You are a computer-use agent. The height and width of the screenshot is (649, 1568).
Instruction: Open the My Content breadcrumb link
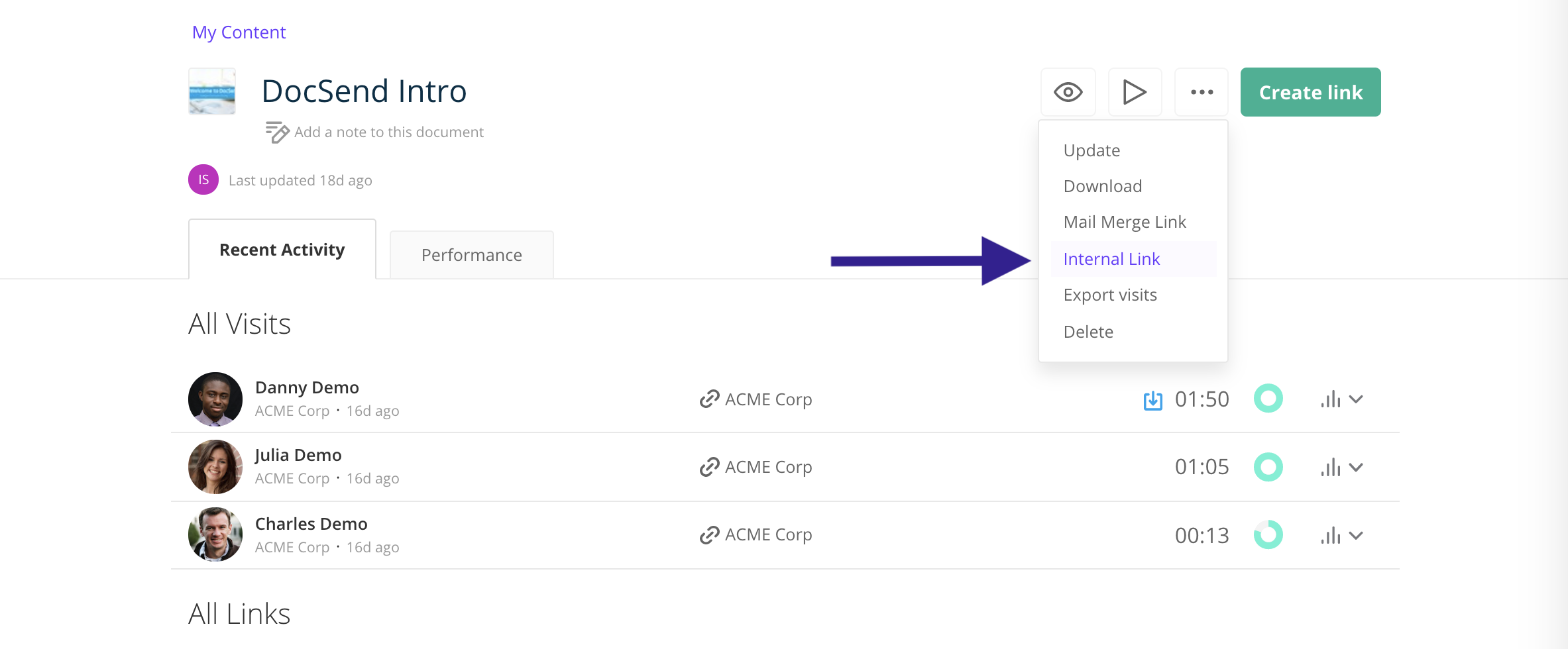click(x=239, y=32)
